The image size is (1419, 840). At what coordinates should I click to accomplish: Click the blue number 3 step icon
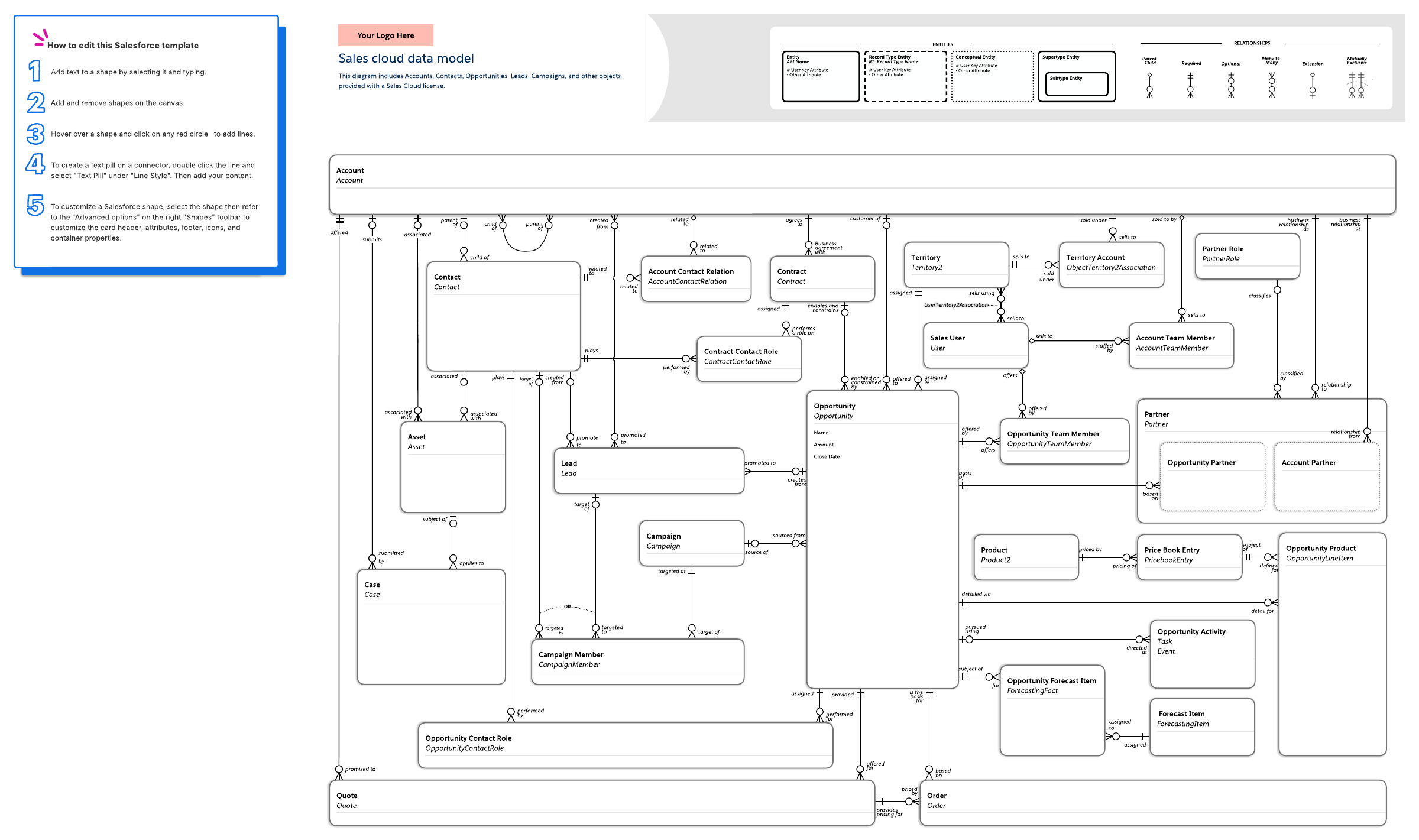(35, 134)
